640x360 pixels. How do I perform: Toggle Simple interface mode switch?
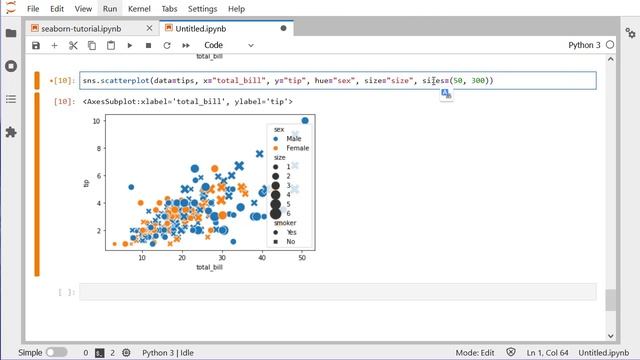pyautogui.click(x=56, y=352)
